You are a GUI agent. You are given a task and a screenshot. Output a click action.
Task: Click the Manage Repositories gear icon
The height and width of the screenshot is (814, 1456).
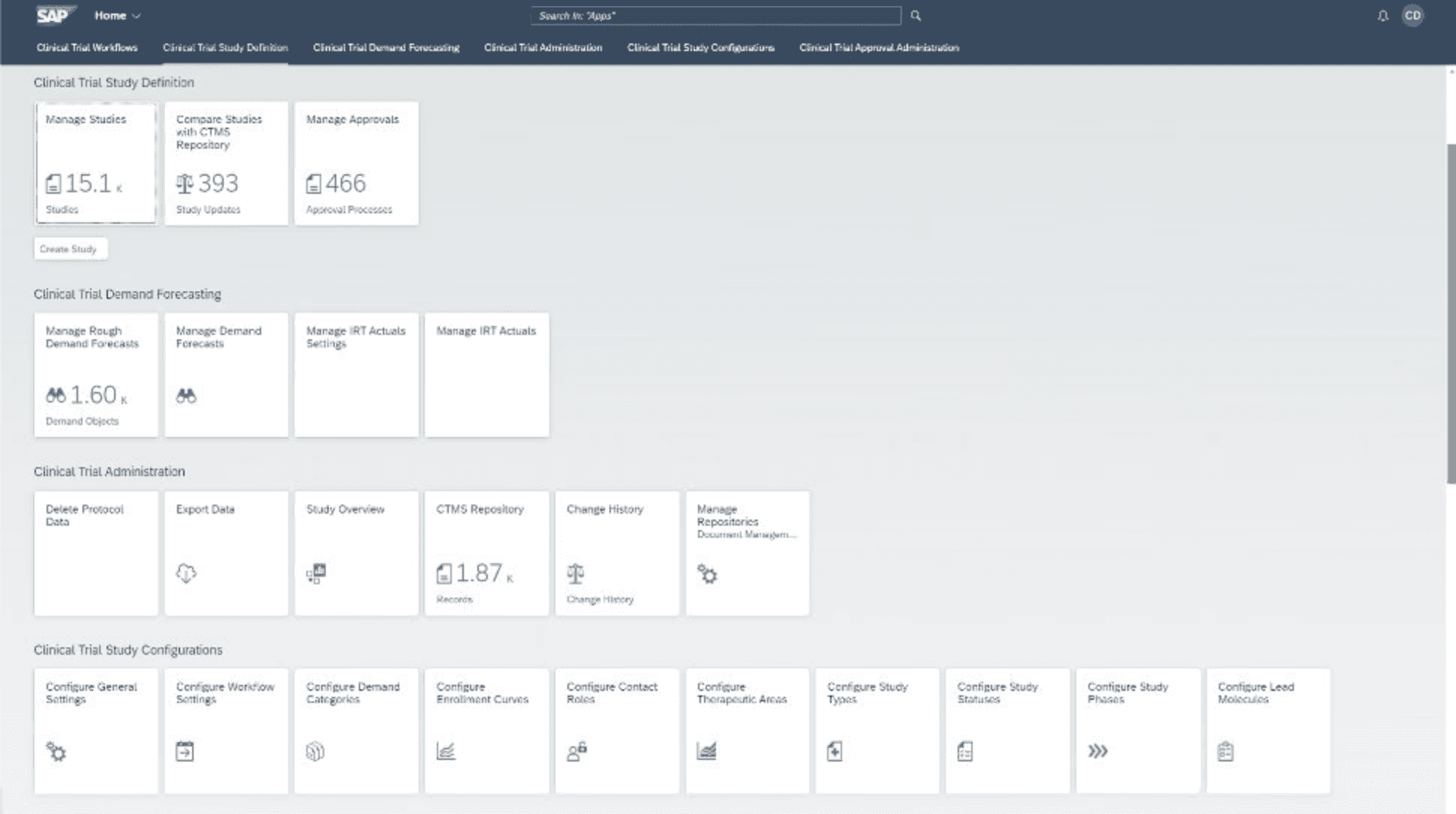pyautogui.click(x=707, y=574)
